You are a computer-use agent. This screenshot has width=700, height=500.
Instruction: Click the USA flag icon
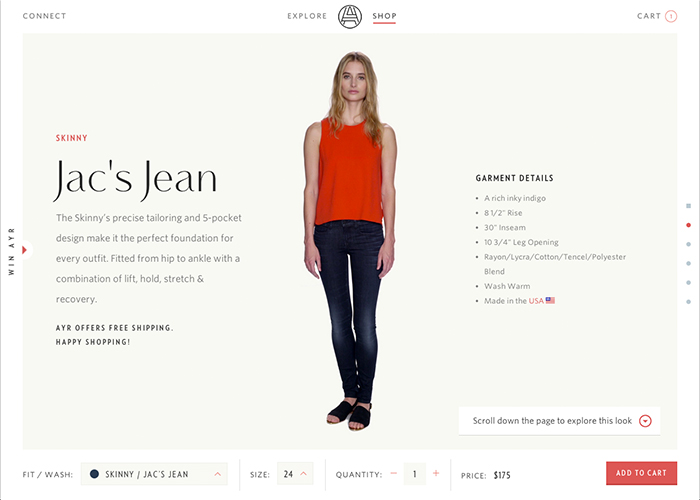tap(550, 300)
